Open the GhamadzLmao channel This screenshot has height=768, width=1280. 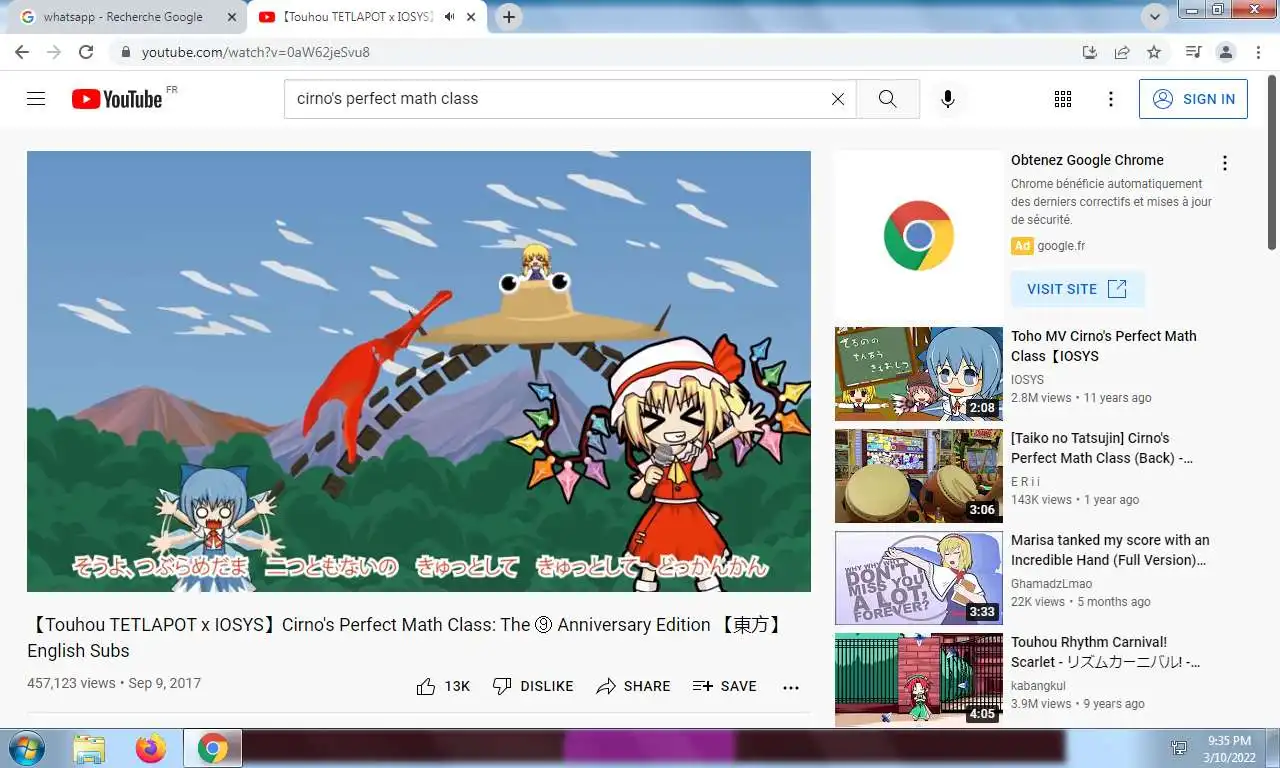[1051, 584]
